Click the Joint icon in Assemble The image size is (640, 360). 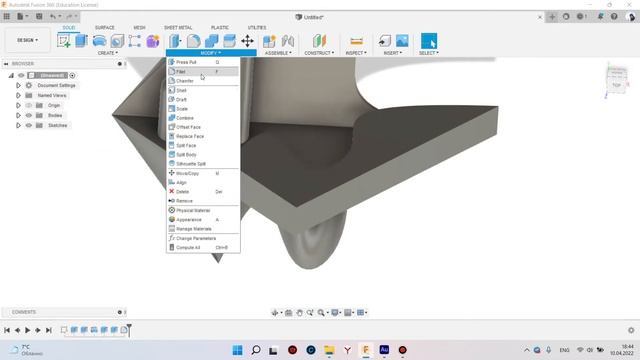(x=287, y=41)
